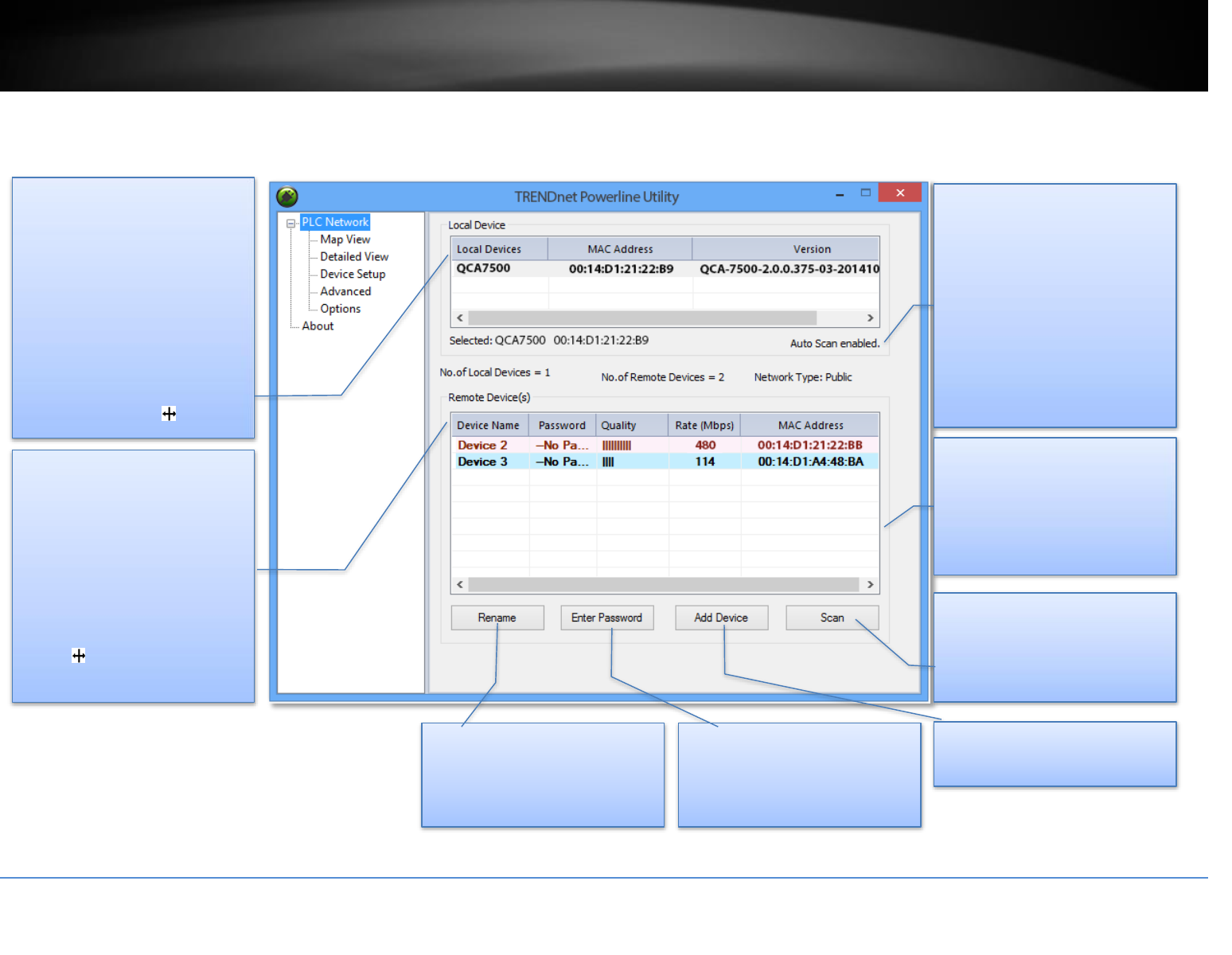The width and height of the screenshot is (1232, 955).
Task: Click the left arrow of Local Device scrollbar
Action: pos(460,318)
